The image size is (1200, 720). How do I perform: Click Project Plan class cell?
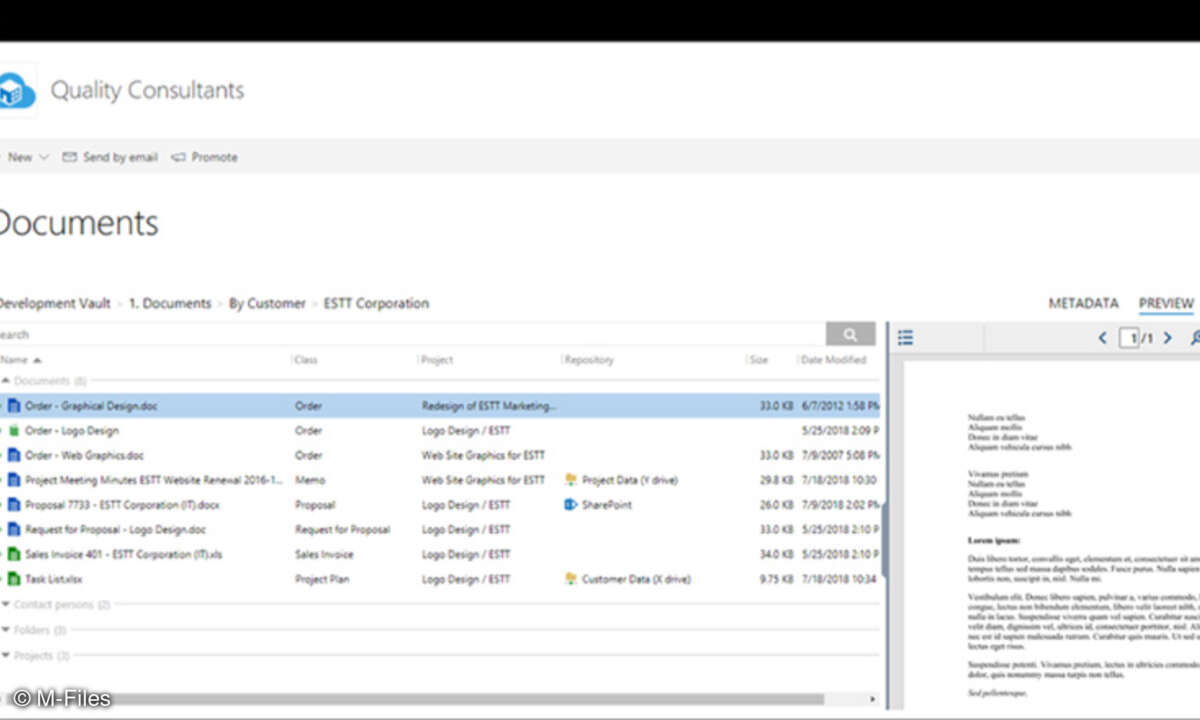tap(322, 579)
